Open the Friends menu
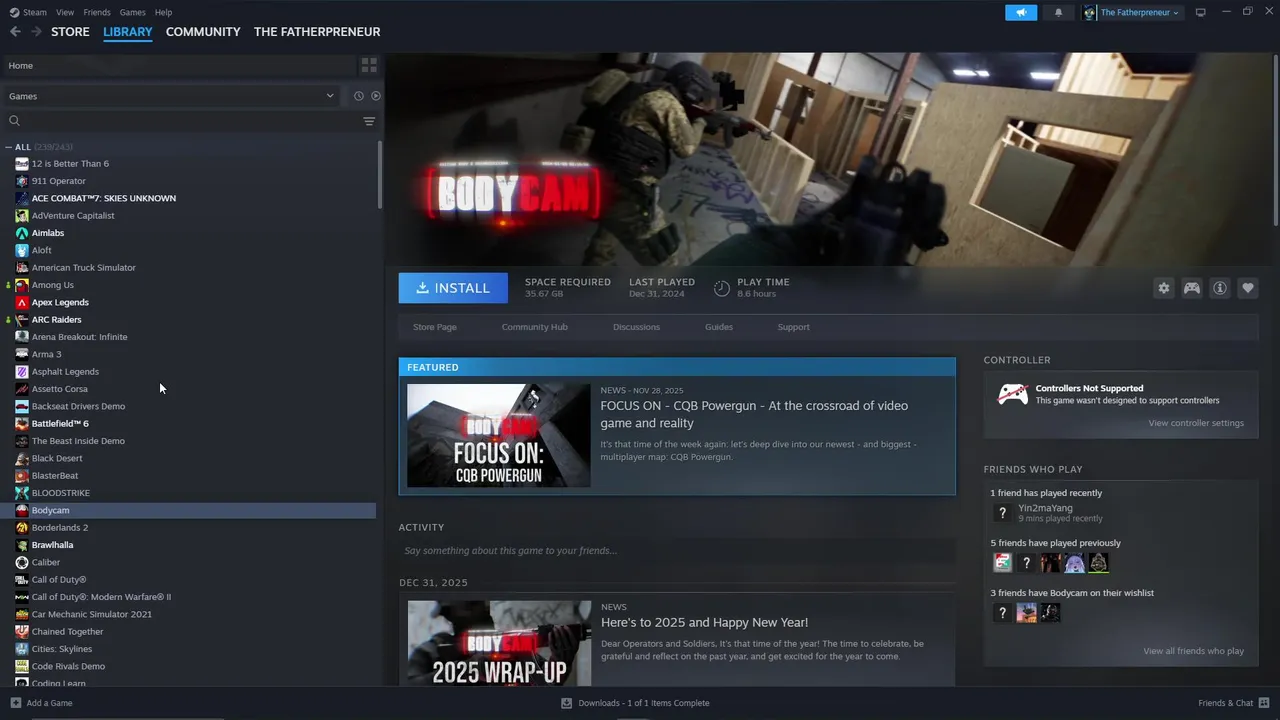This screenshot has width=1280, height=720. click(97, 12)
